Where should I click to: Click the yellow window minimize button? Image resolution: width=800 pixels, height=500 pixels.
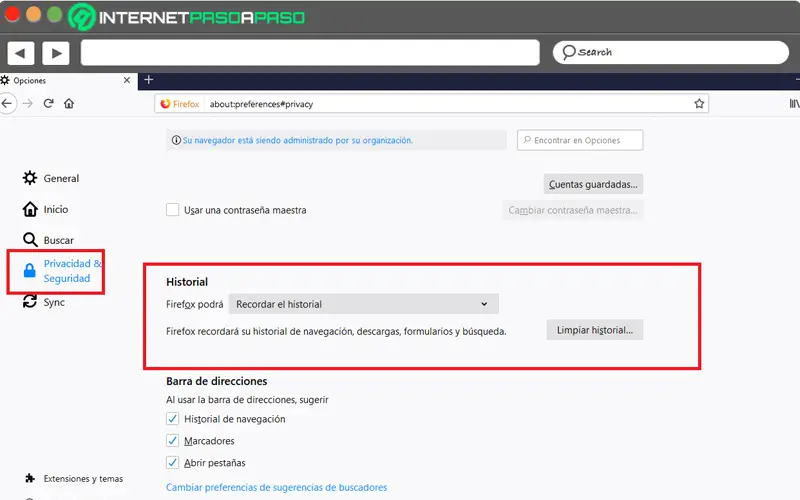point(33,14)
